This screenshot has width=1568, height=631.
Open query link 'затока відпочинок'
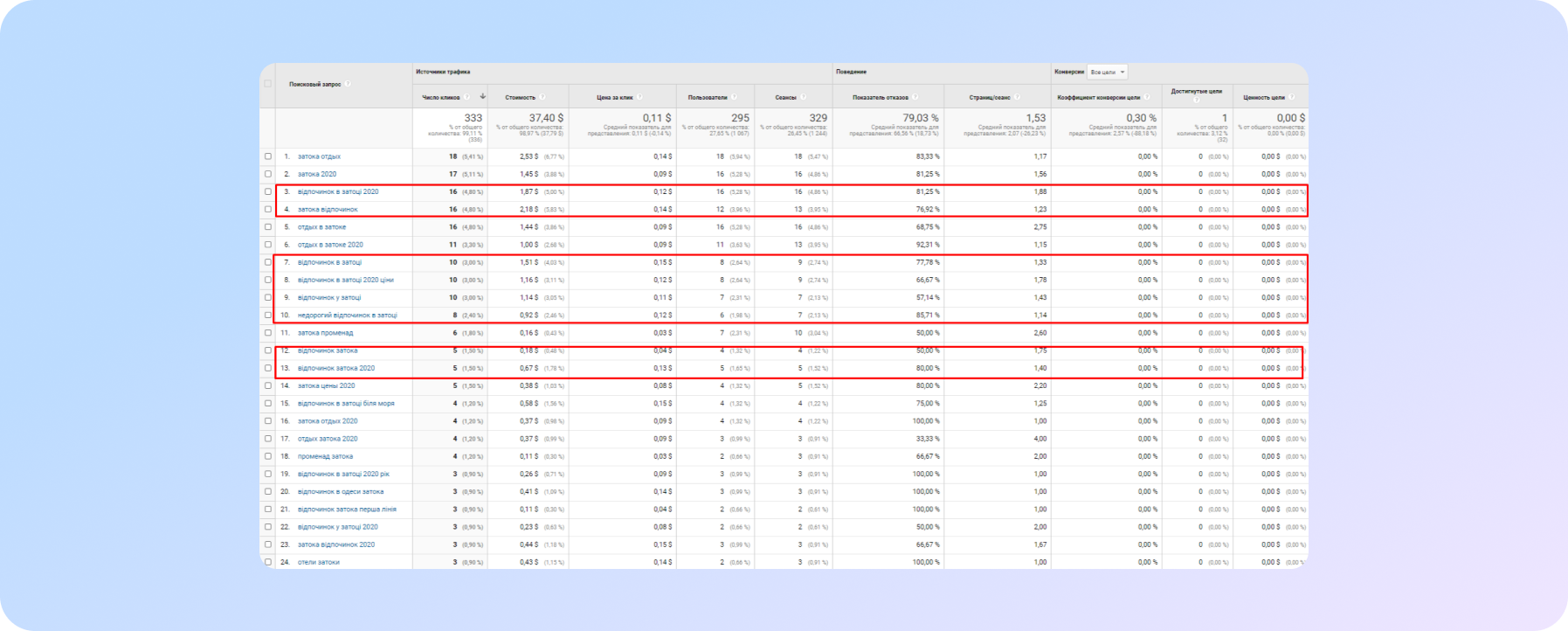(x=328, y=209)
